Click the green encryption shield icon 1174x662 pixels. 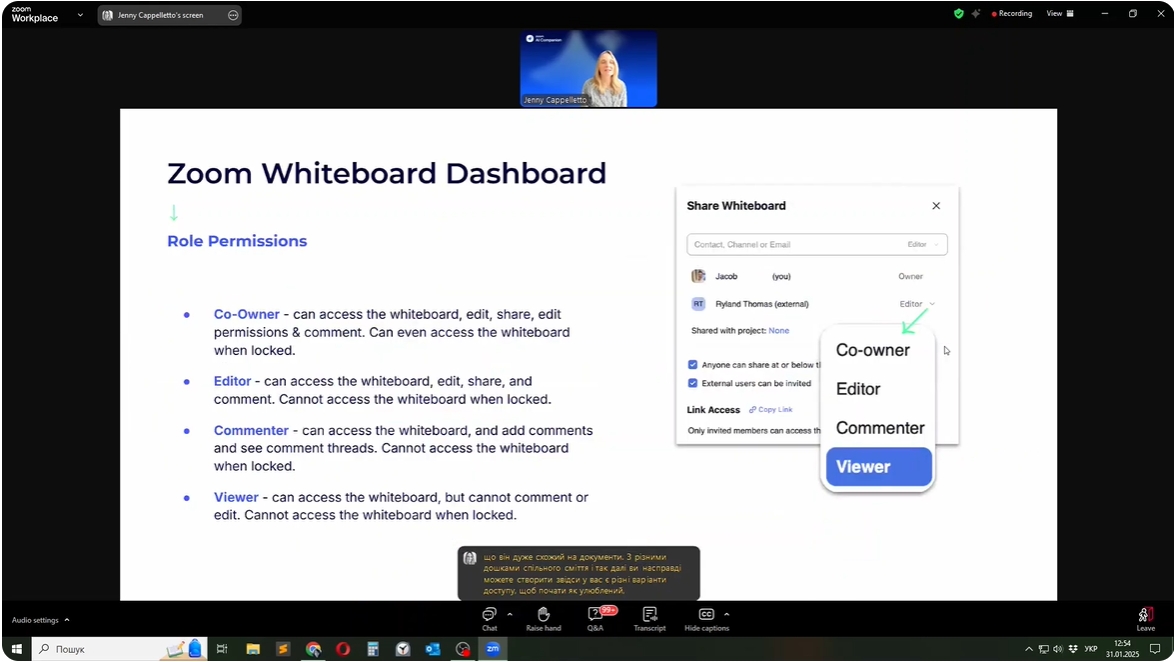pos(958,13)
